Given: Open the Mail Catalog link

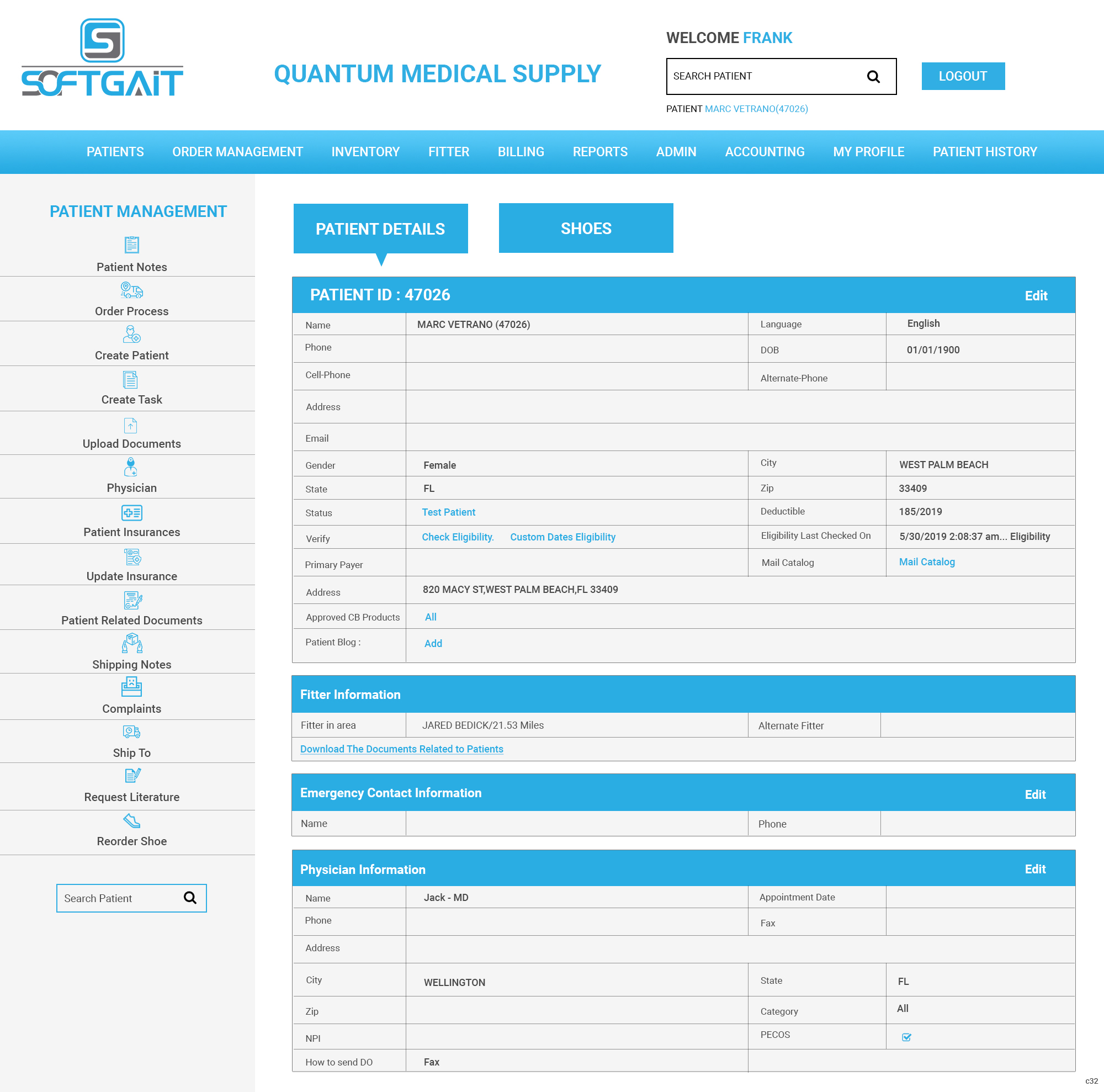Looking at the screenshot, I should [x=927, y=561].
